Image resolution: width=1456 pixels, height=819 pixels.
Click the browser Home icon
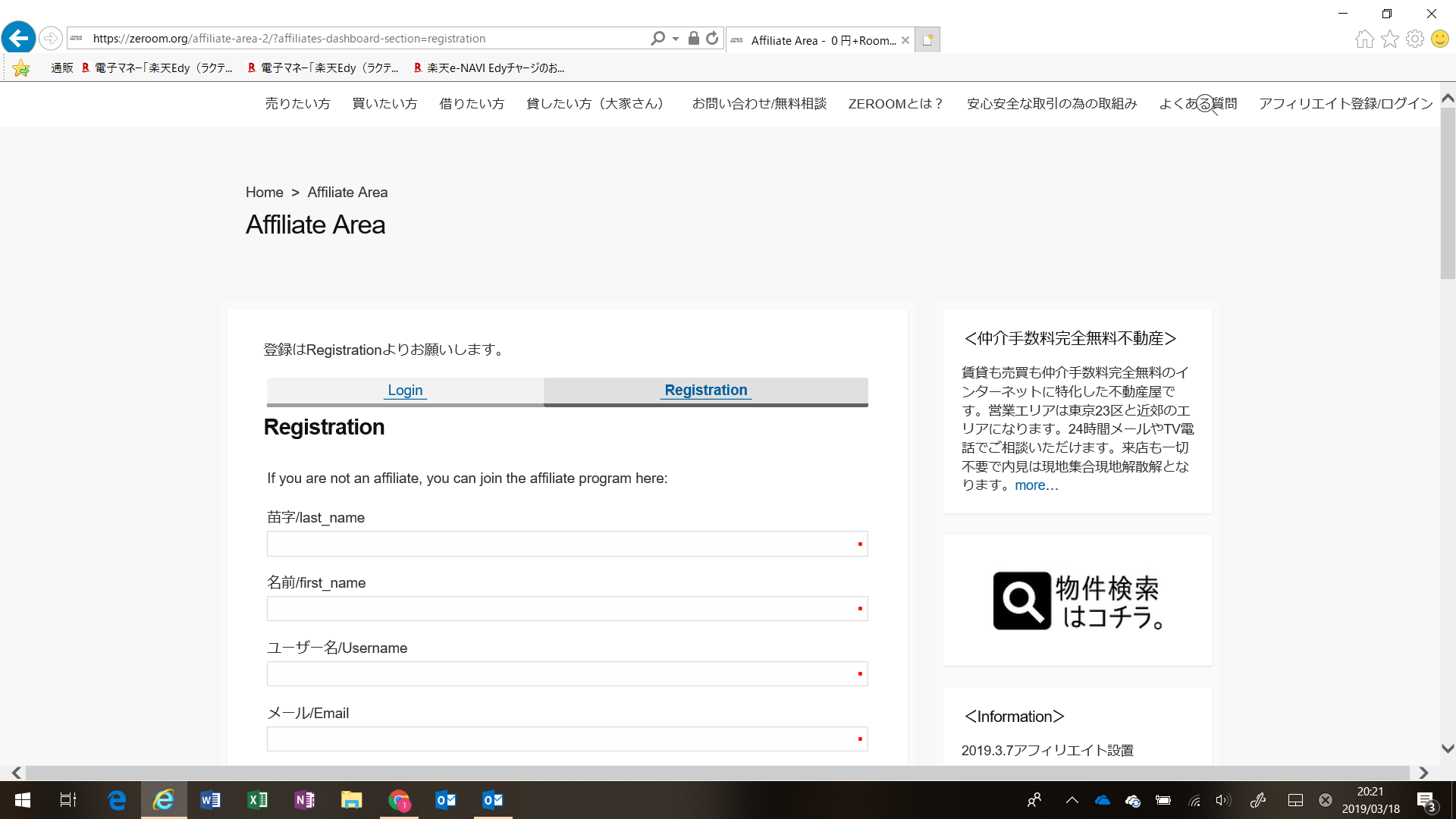coord(1364,39)
